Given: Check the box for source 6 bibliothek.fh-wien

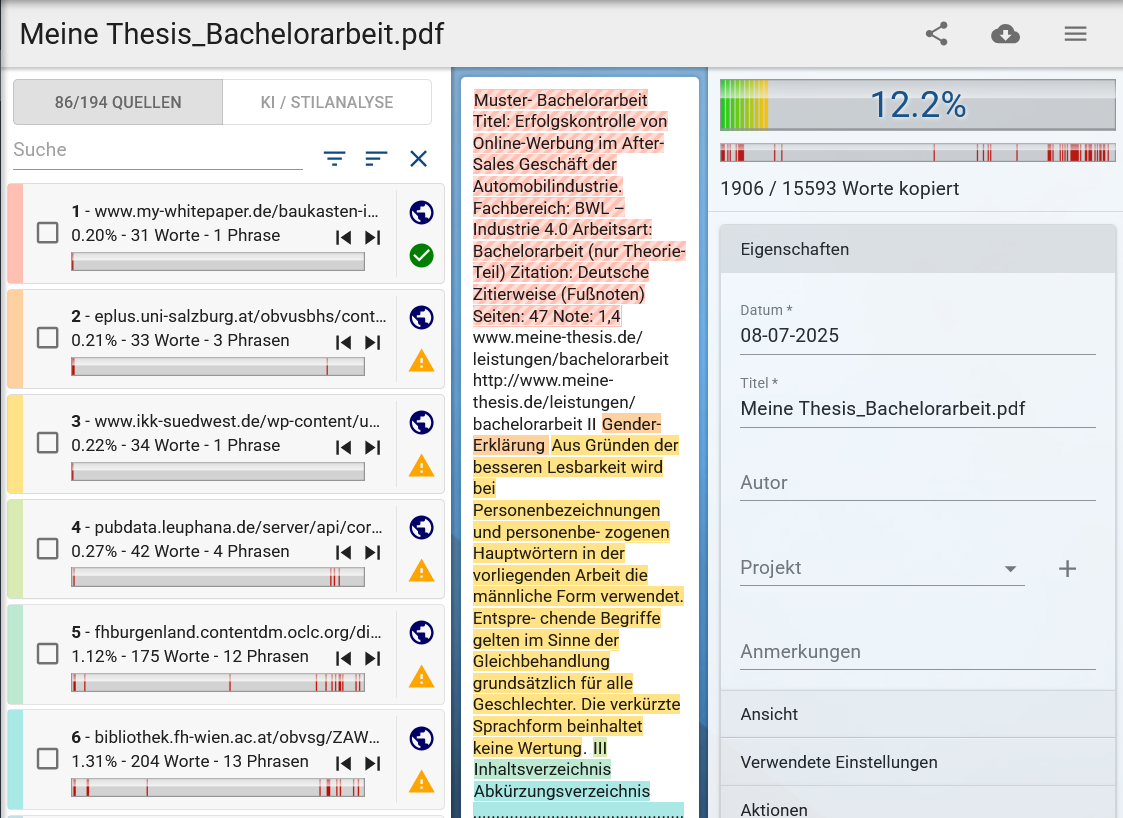Looking at the screenshot, I should (x=48, y=759).
